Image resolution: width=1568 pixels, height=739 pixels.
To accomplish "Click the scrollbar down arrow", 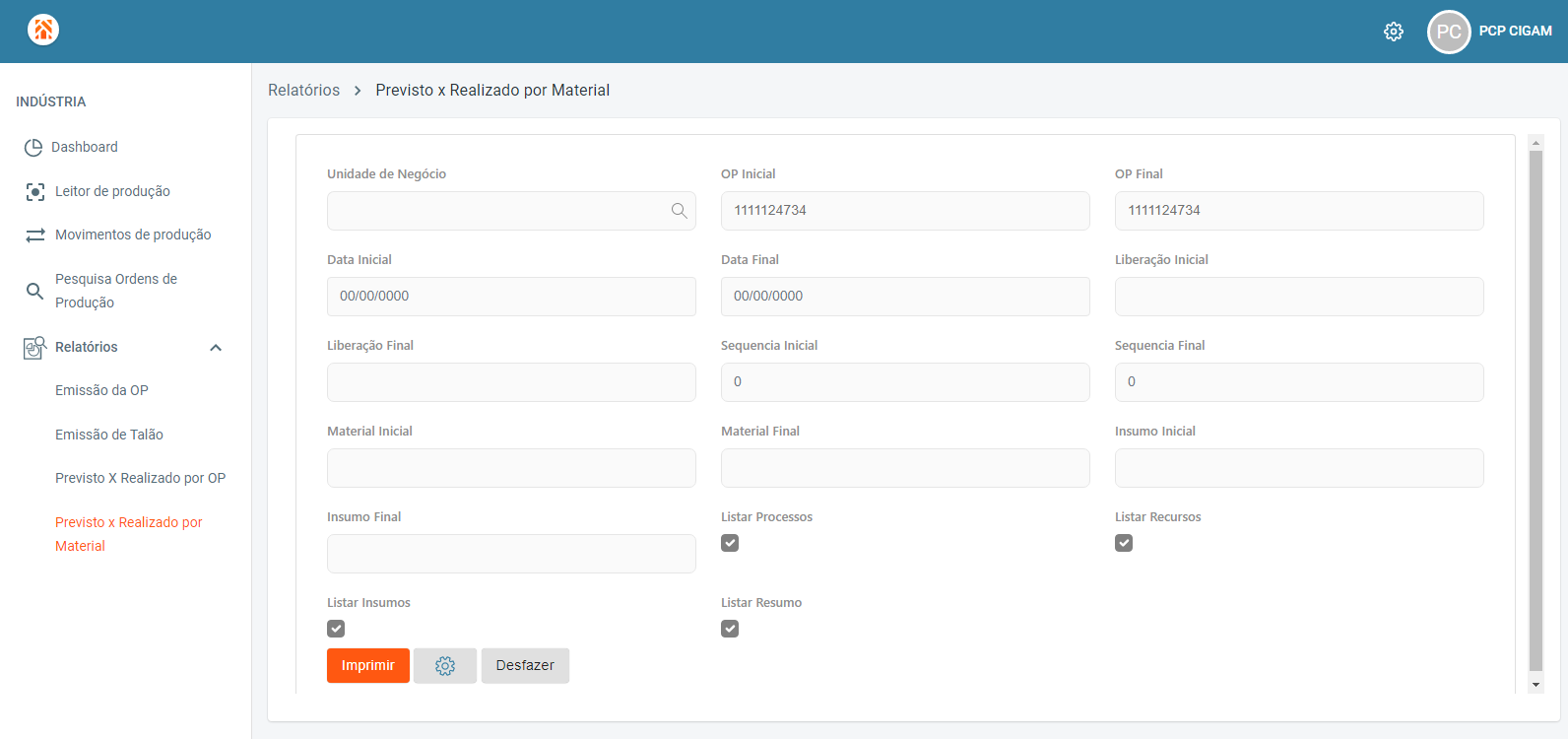I will pyautogui.click(x=1535, y=685).
